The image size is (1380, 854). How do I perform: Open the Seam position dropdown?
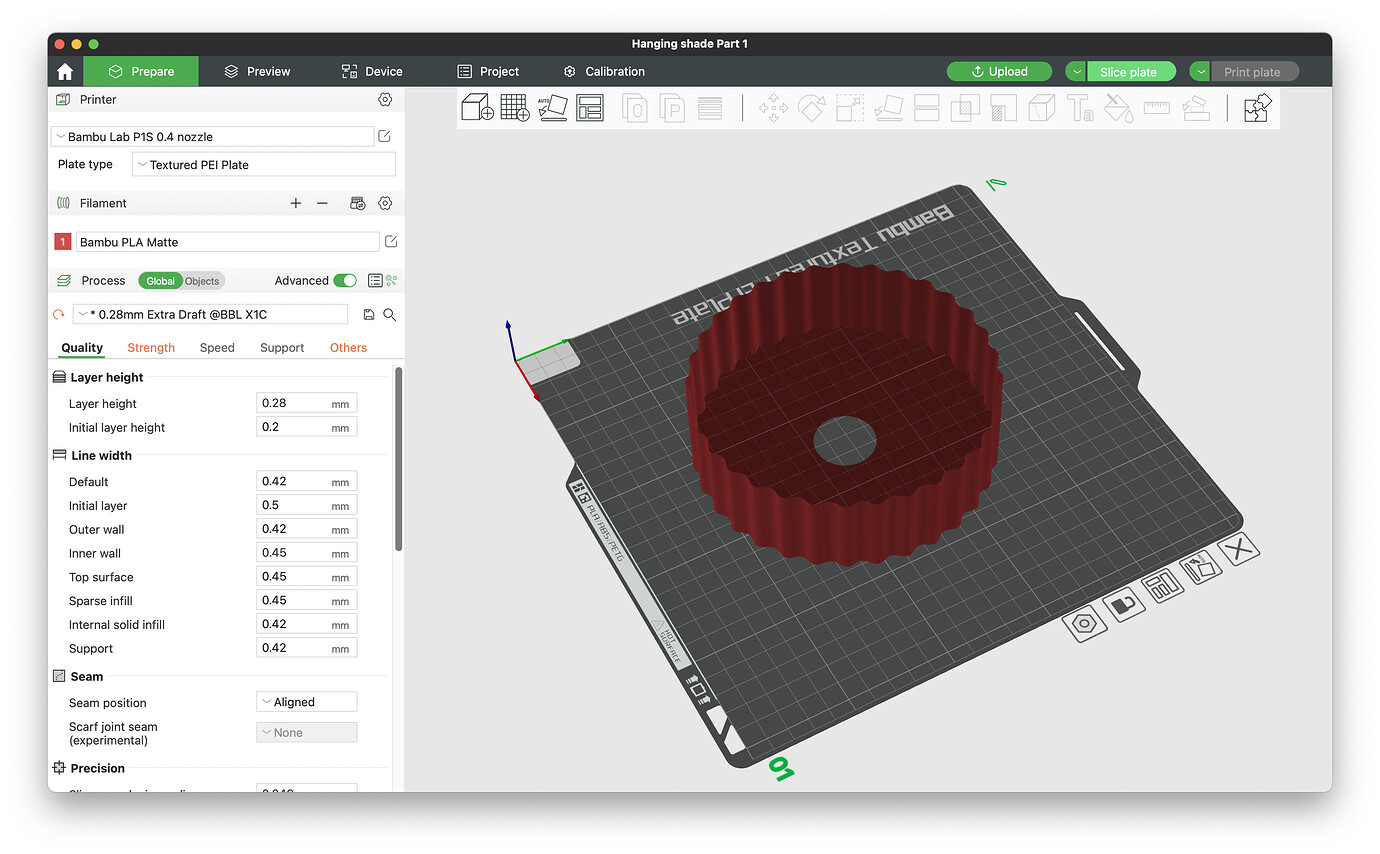coord(307,703)
